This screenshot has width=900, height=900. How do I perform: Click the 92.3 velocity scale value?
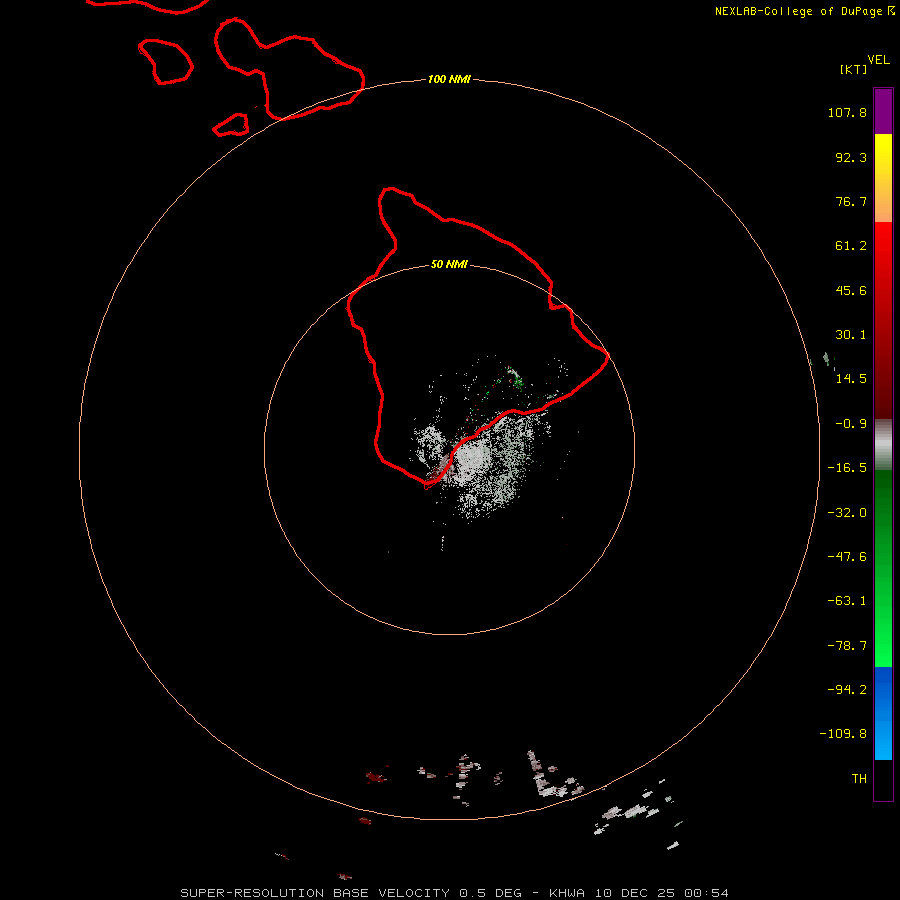[x=851, y=157]
